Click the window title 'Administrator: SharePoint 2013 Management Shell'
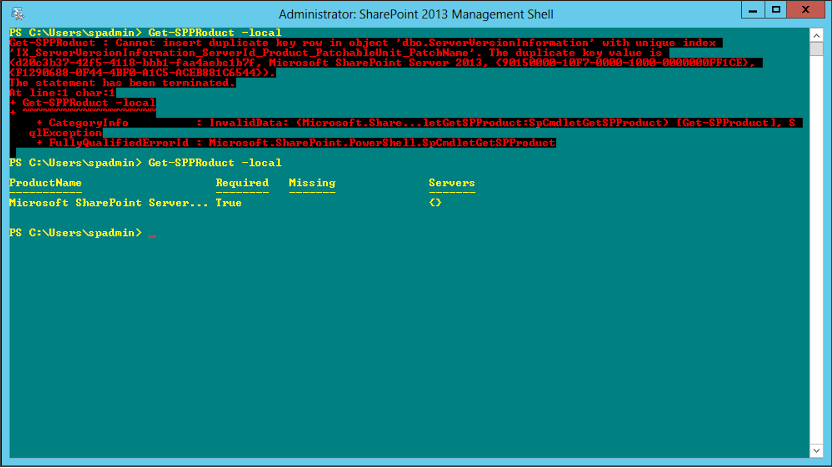Image resolution: width=832 pixels, height=468 pixels. [416, 14]
